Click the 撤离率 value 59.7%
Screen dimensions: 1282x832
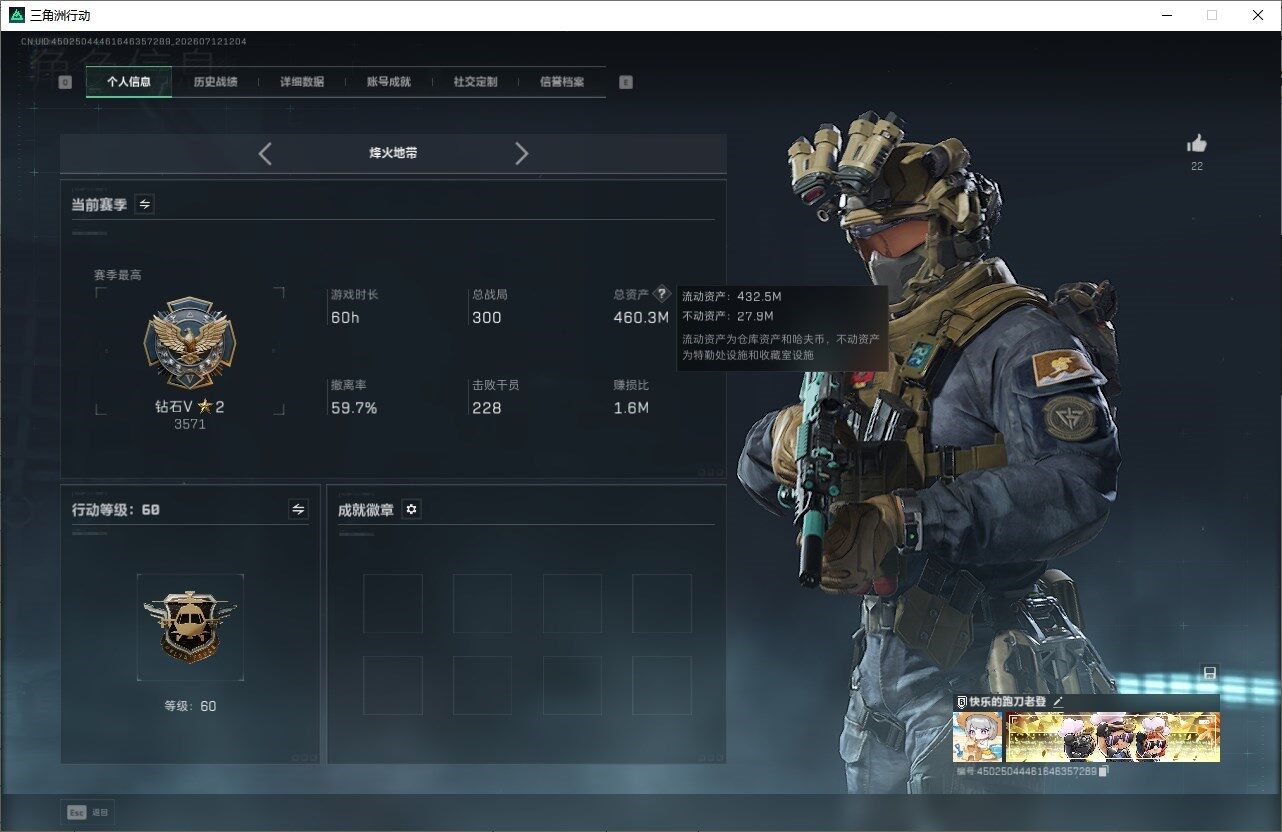pos(354,408)
